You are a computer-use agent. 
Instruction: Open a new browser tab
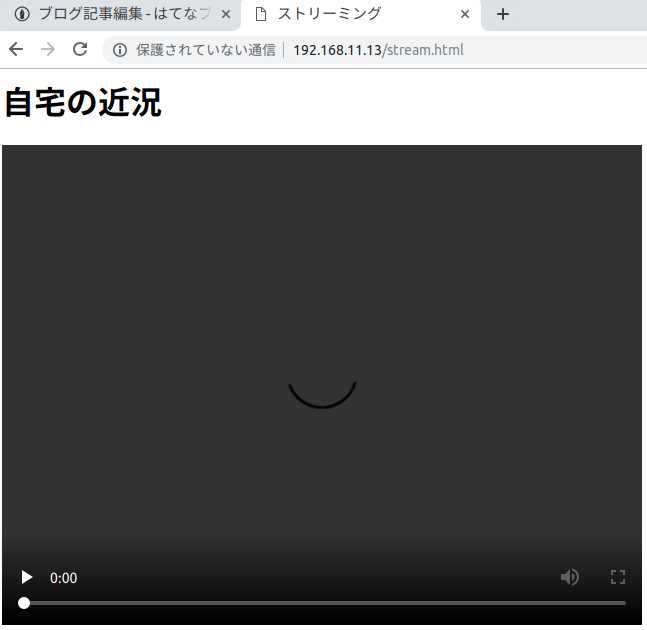click(x=503, y=15)
